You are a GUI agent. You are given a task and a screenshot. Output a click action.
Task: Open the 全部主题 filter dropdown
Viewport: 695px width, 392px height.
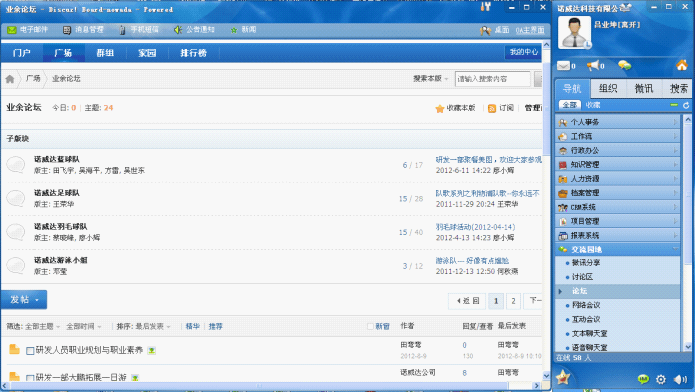(x=42, y=326)
